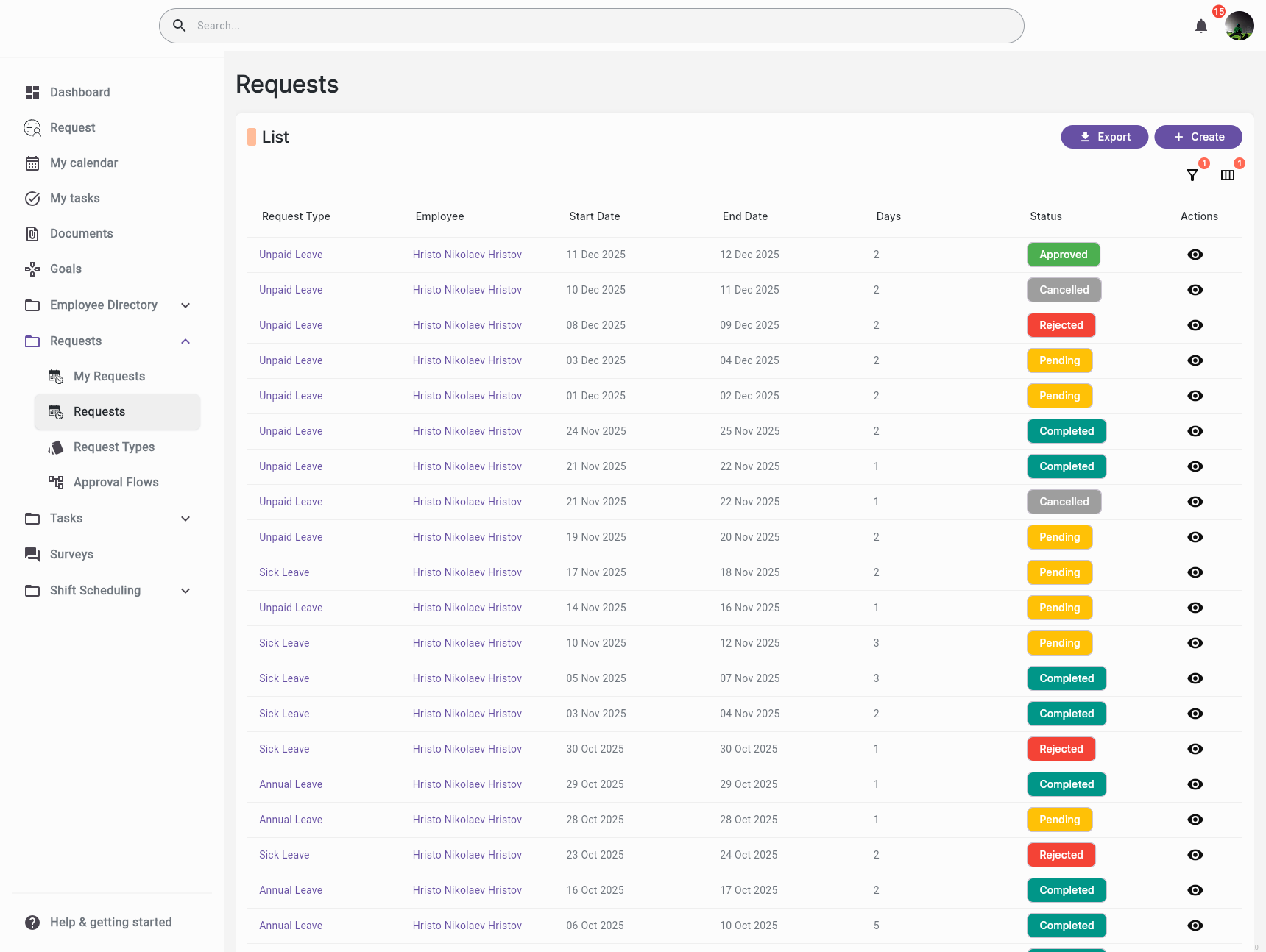Open the filter funnel icon
This screenshot has width=1266, height=952.
pyautogui.click(x=1192, y=175)
